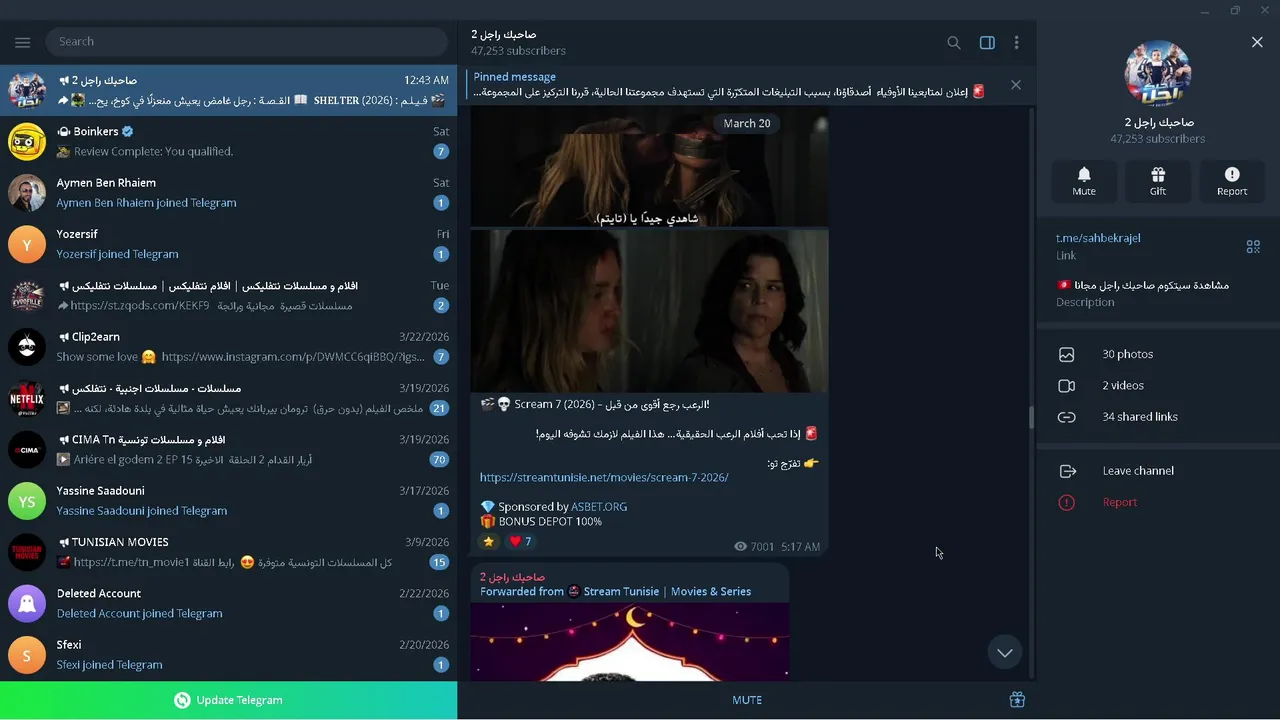Click the 47,253 subscribers text in header
Image resolution: width=1280 pixels, height=720 pixels.
(518, 51)
